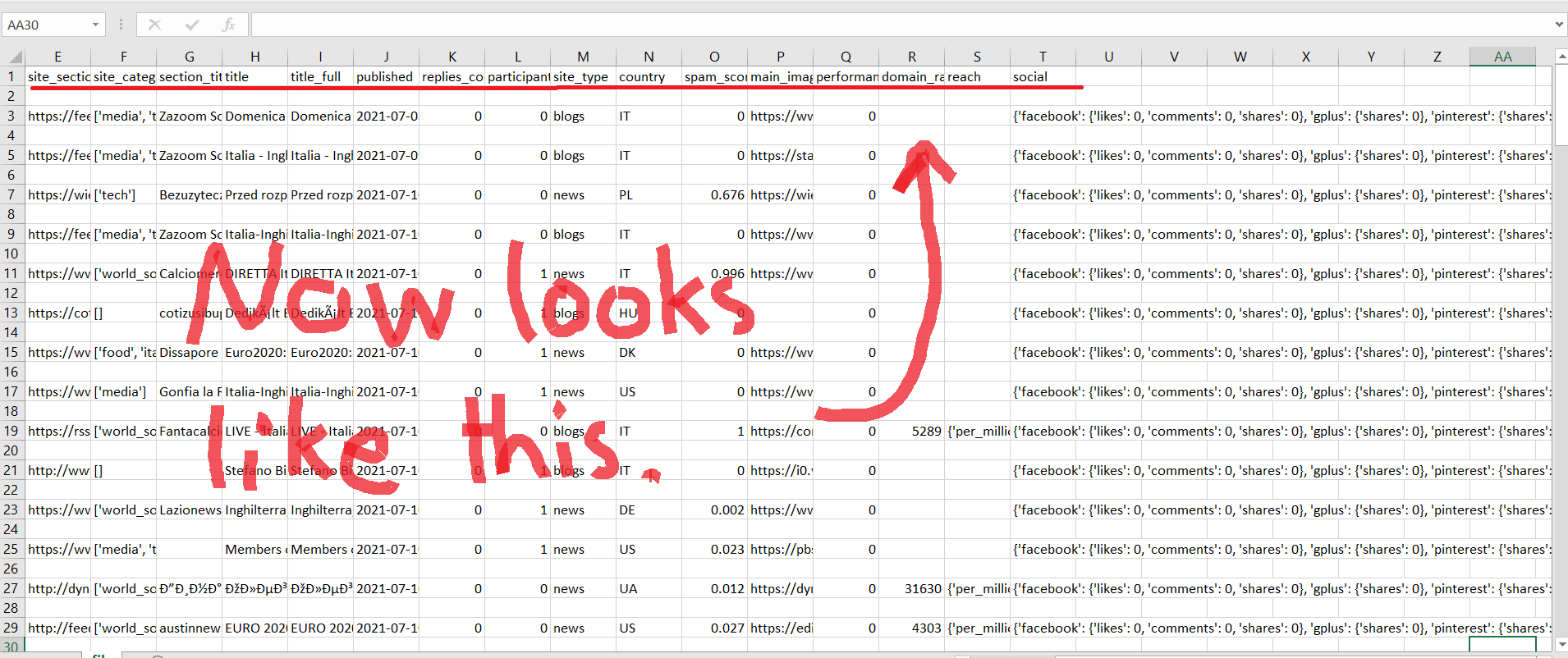Image resolution: width=1568 pixels, height=658 pixels.
Task: Click the 'published' header cell
Action: pos(386,76)
